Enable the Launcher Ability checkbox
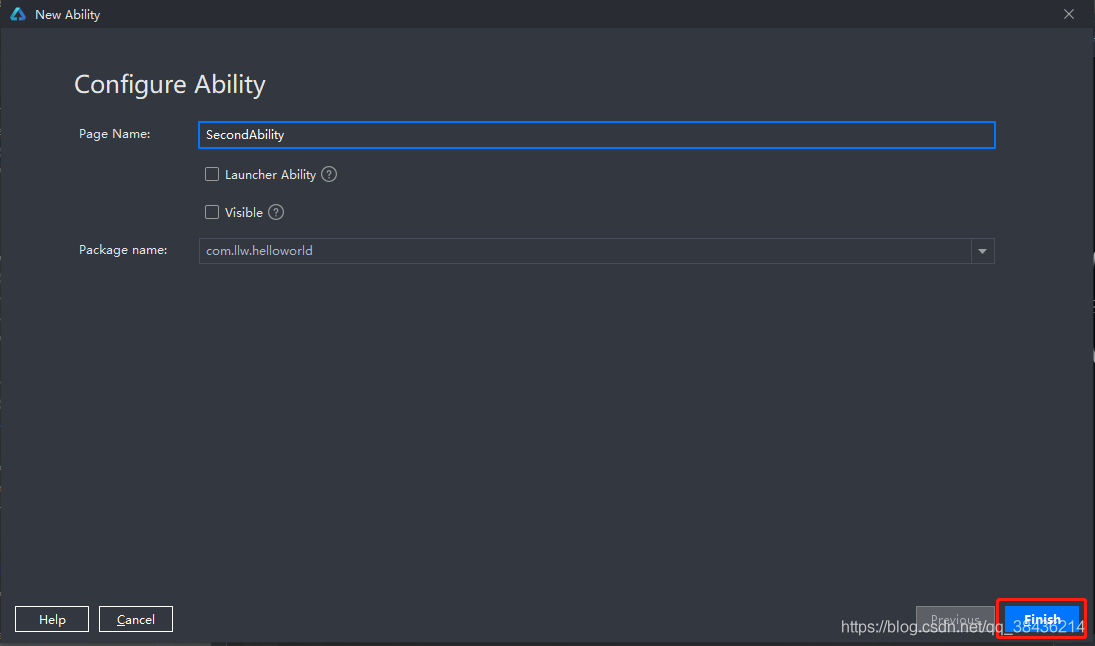Viewport: 1095px width, 646px height. pyautogui.click(x=212, y=174)
